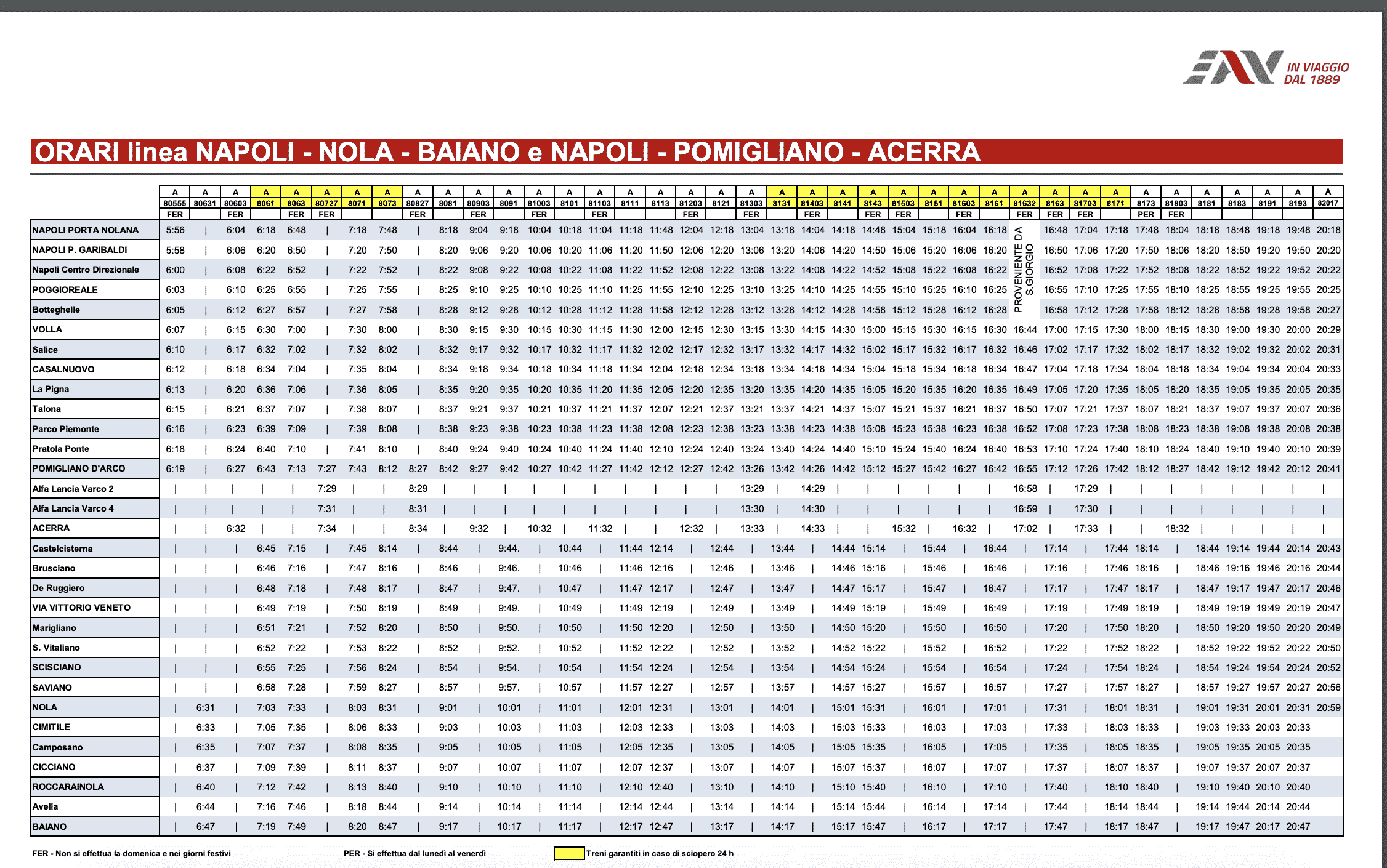Select the red timetable title banner
Image resolution: width=1387 pixels, height=868 pixels.
click(x=687, y=151)
